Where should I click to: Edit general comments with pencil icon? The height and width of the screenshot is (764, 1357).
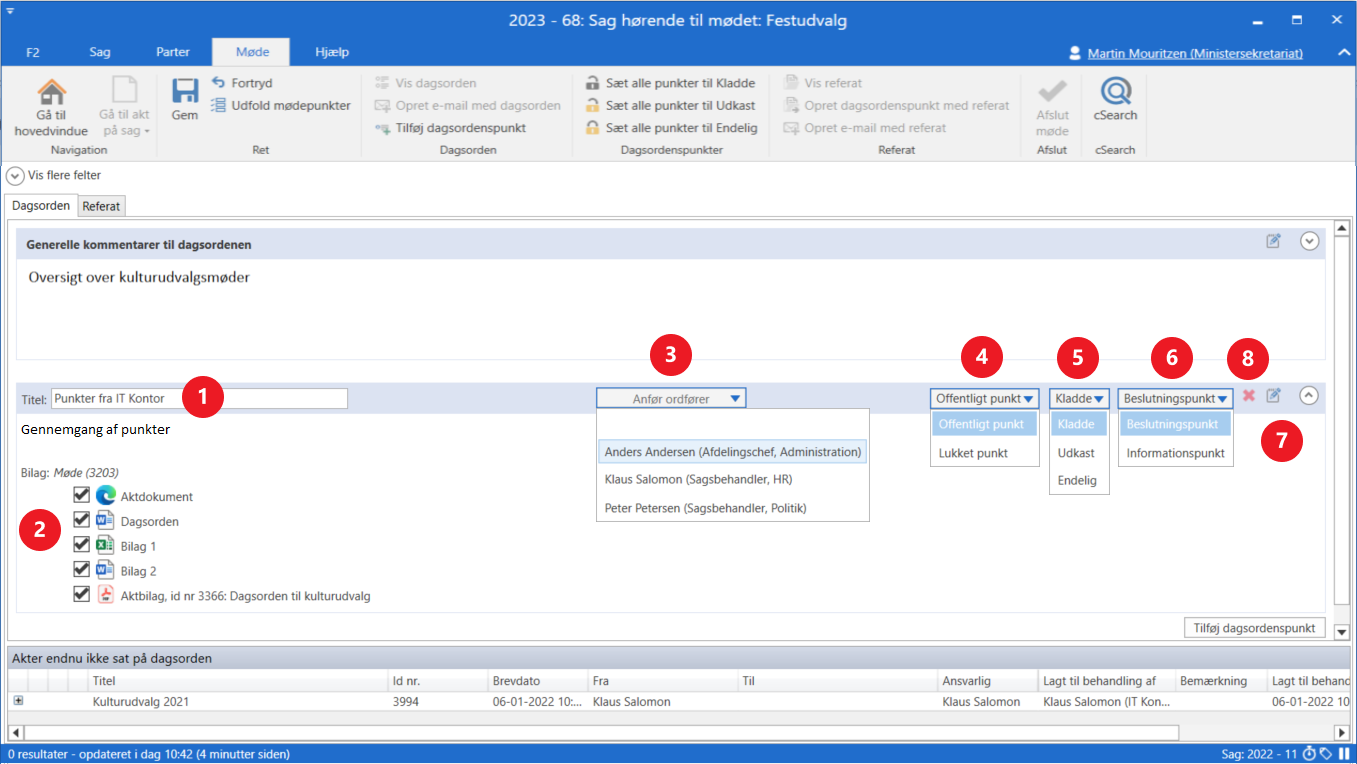click(x=1273, y=241)
